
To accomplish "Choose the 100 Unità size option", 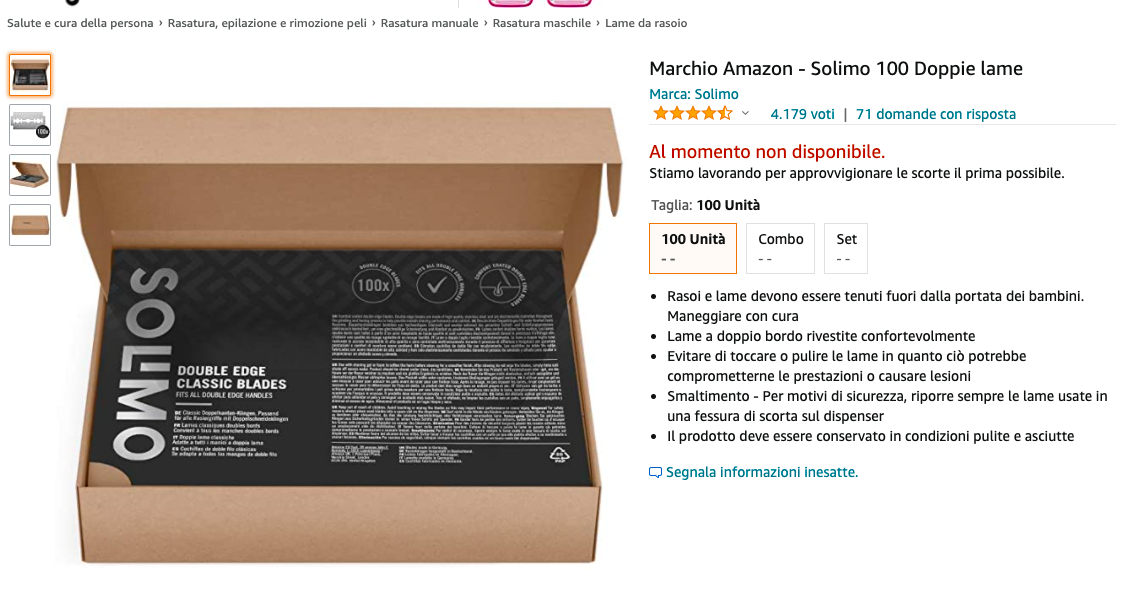I will tap(692, 248).
